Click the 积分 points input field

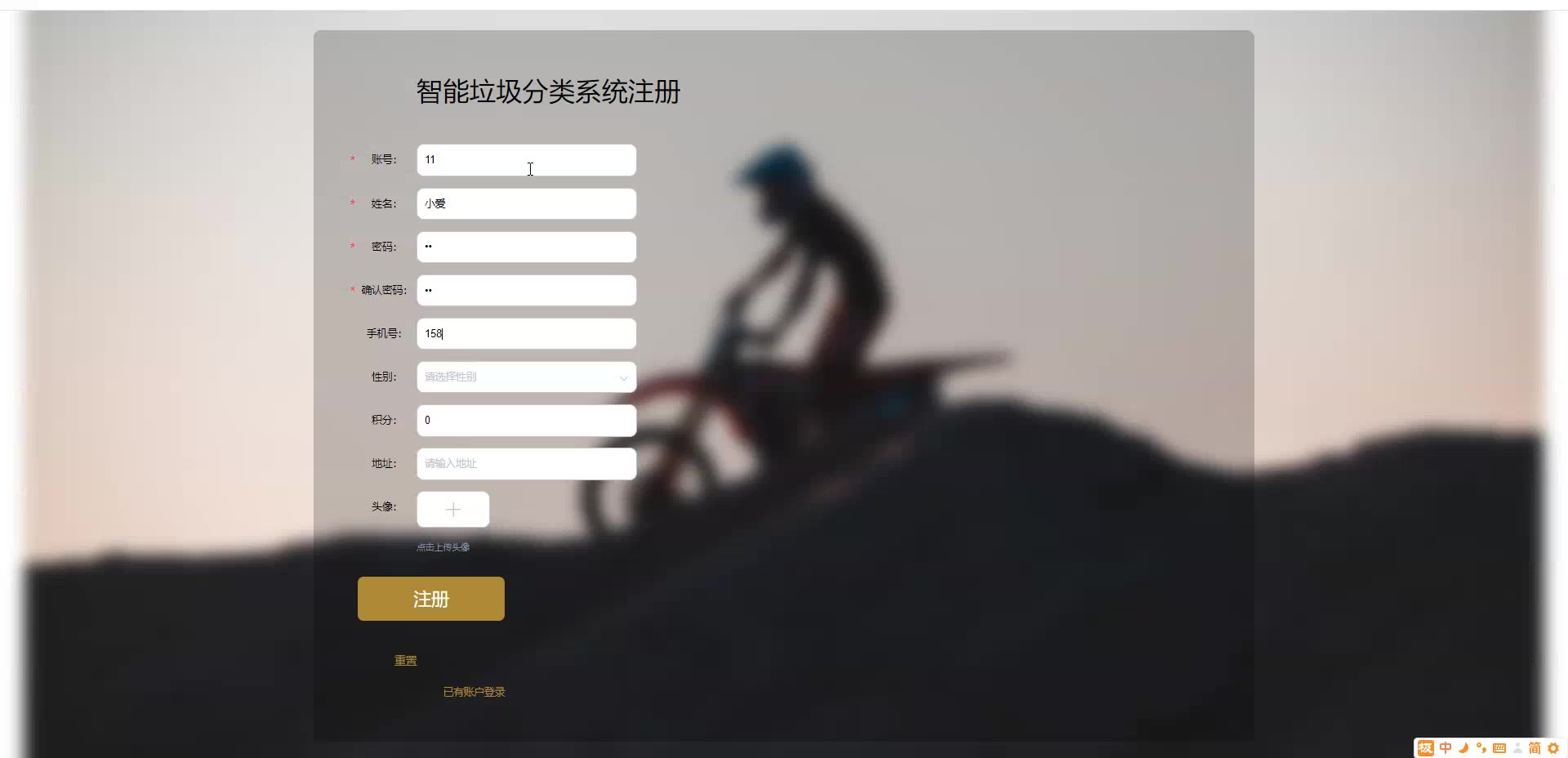coord(527,421)
